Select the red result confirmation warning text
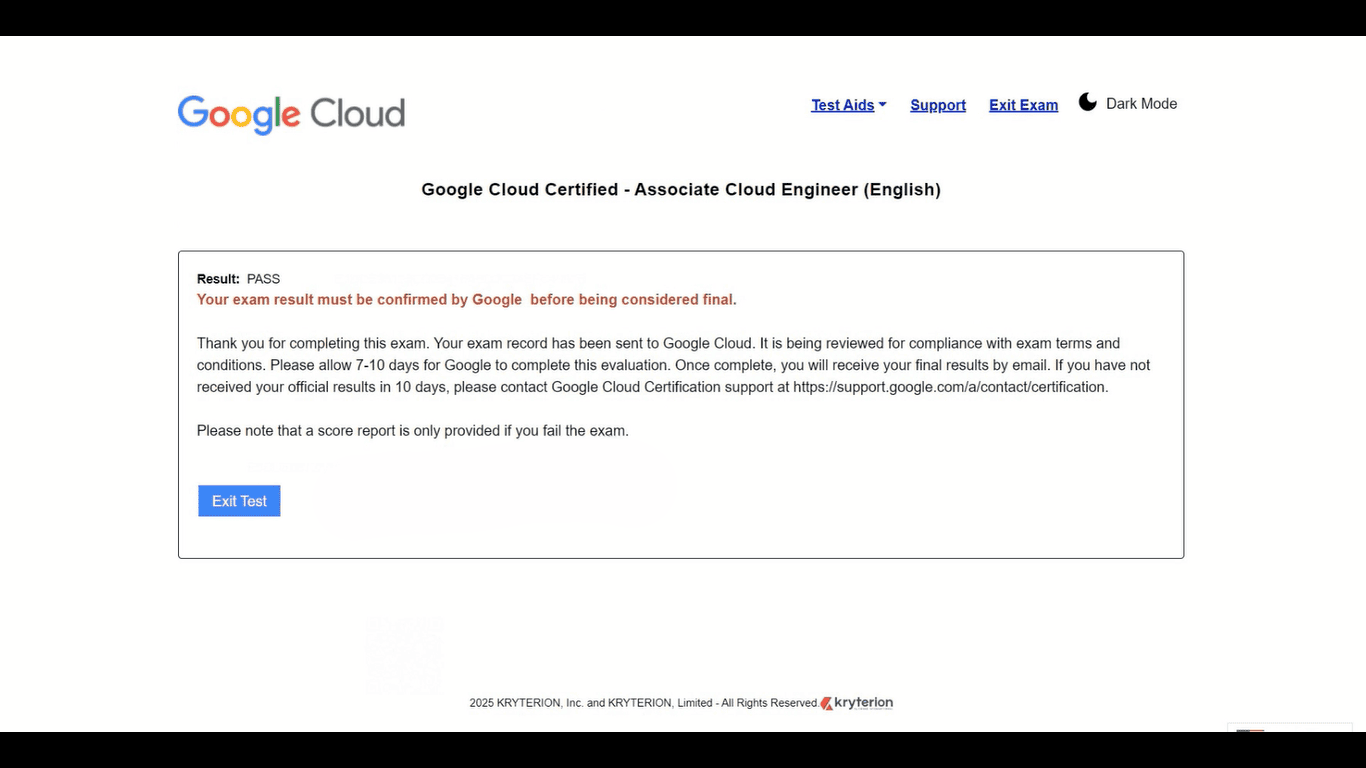 coord(466,300)
